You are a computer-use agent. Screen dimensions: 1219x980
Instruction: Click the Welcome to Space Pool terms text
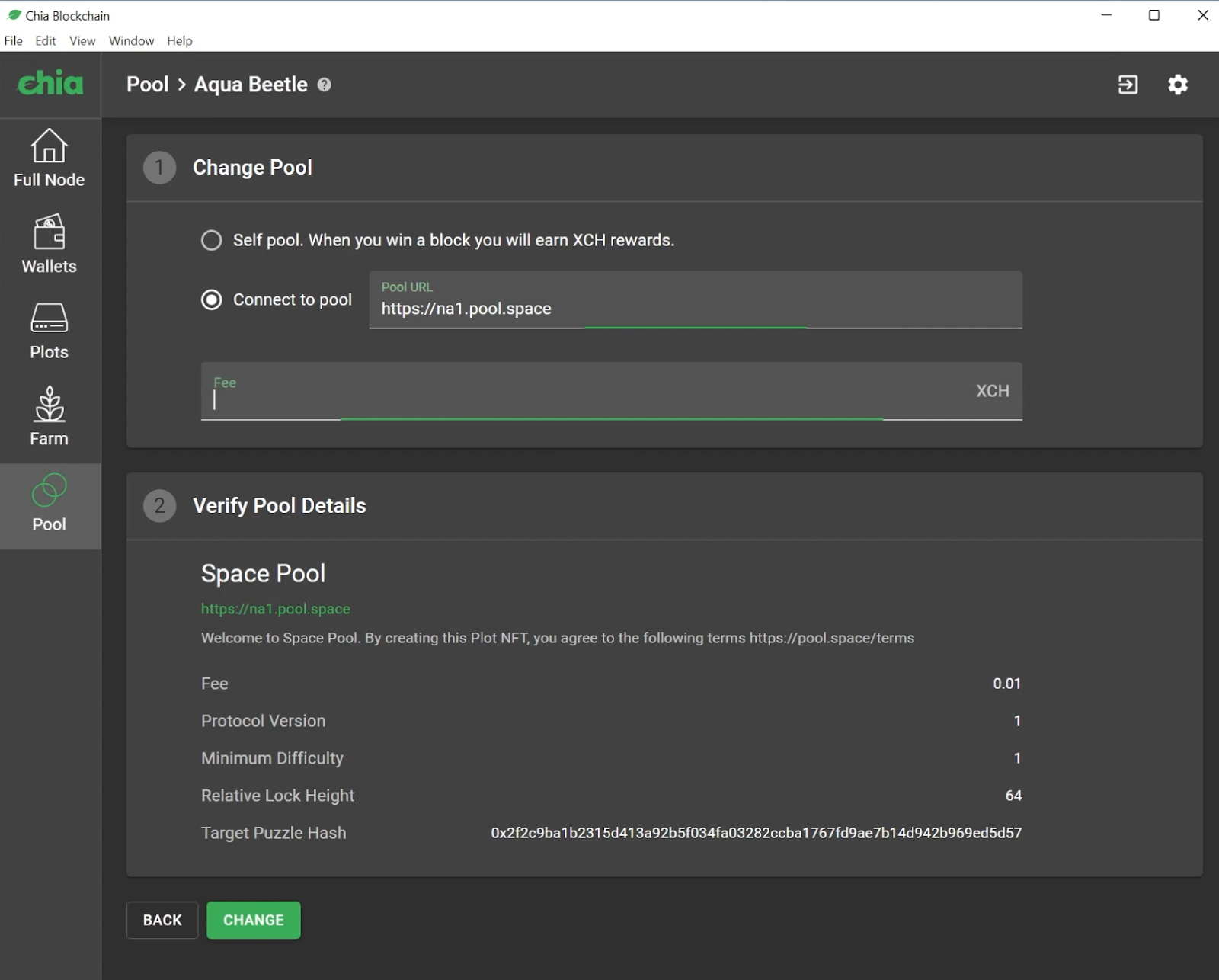click(558, 638)
